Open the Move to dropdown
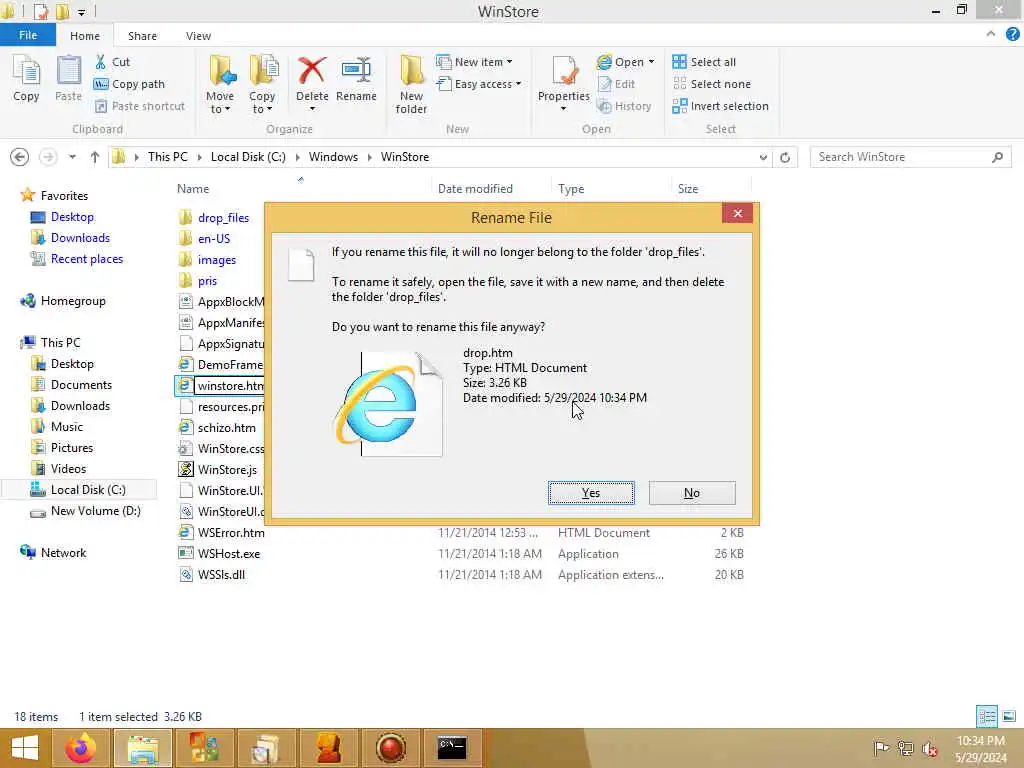The height and width of the screenshot is (768, 1024). 220,85
